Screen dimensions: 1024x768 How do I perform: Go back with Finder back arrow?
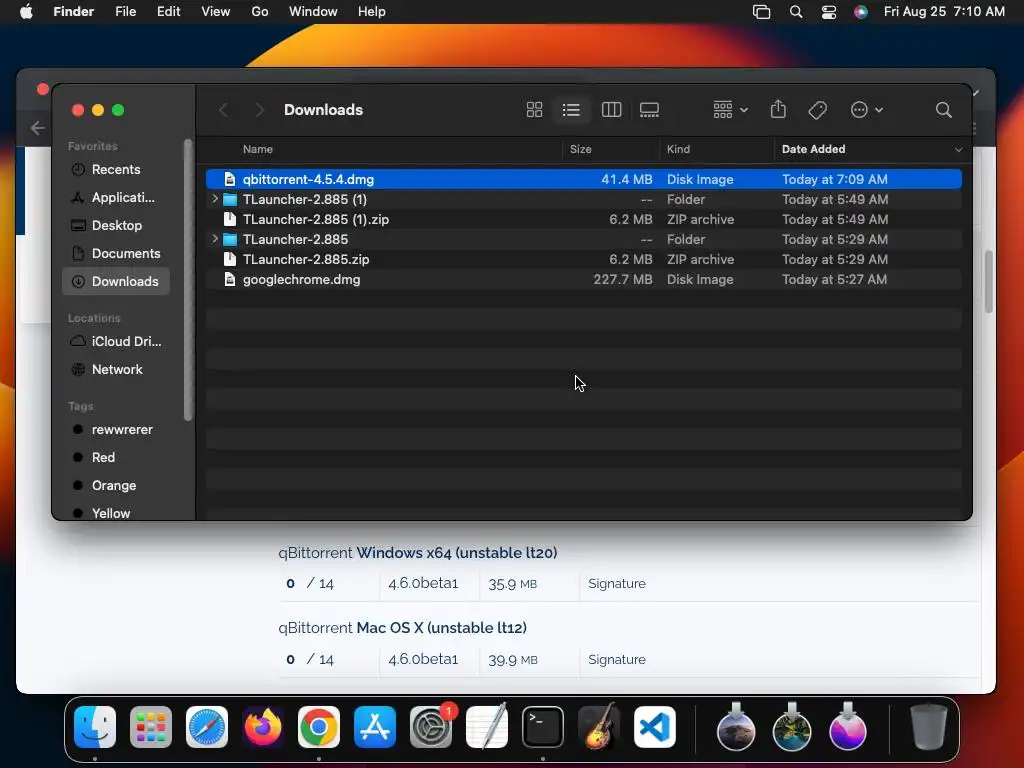point(223,110)
